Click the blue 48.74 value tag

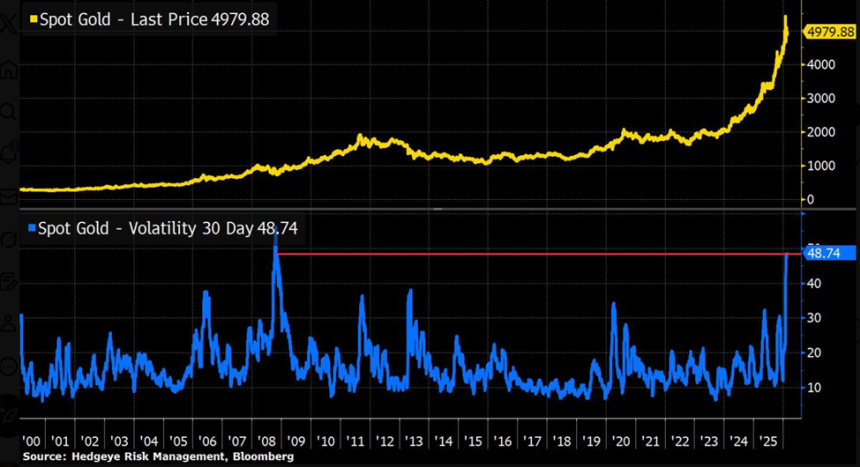[828, 254]
